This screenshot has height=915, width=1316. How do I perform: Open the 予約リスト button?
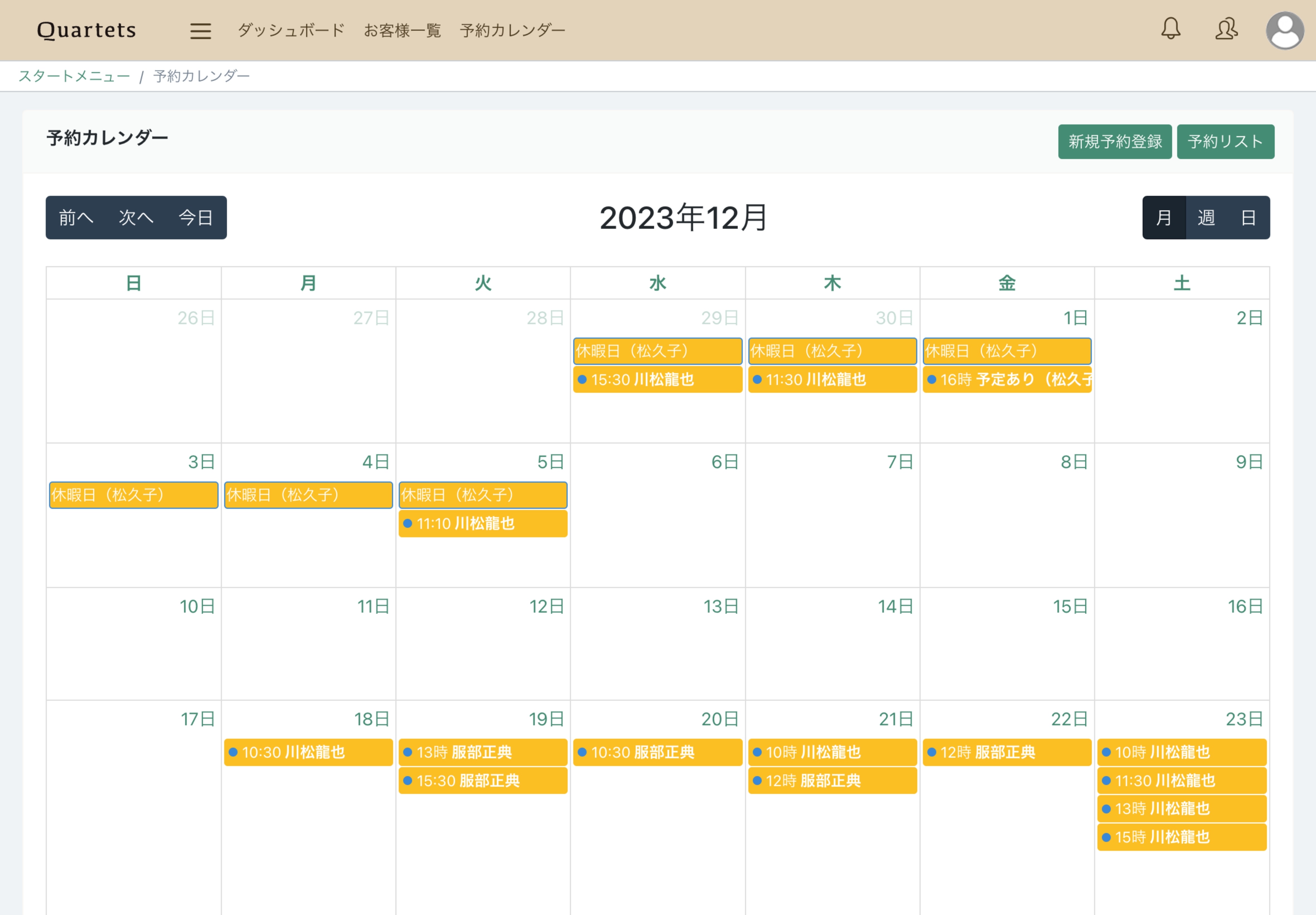[1225, 142]
